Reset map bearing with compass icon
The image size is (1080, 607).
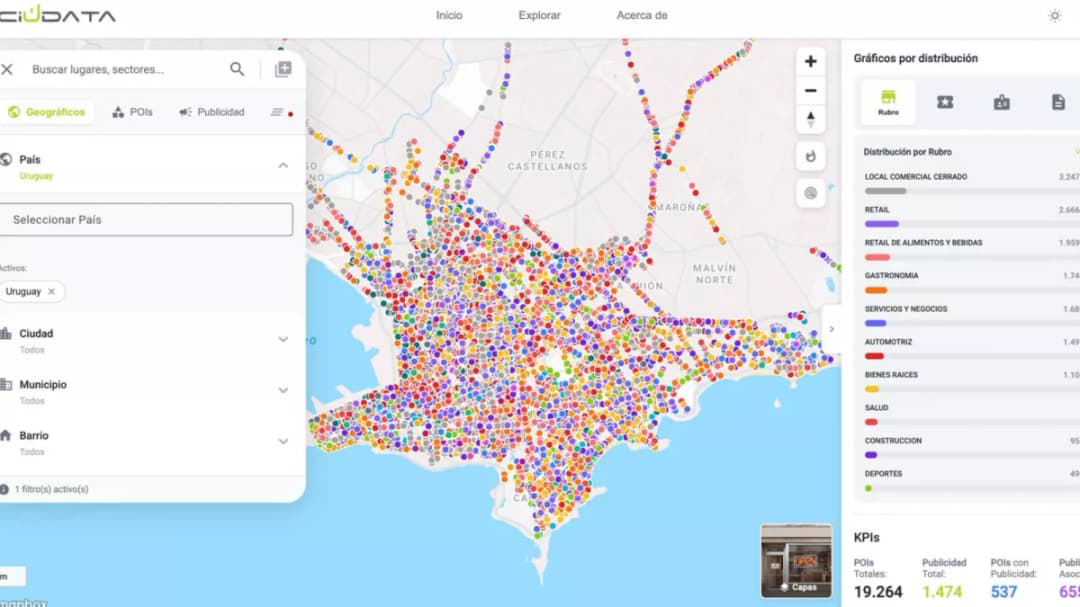[x=811, y=119]
